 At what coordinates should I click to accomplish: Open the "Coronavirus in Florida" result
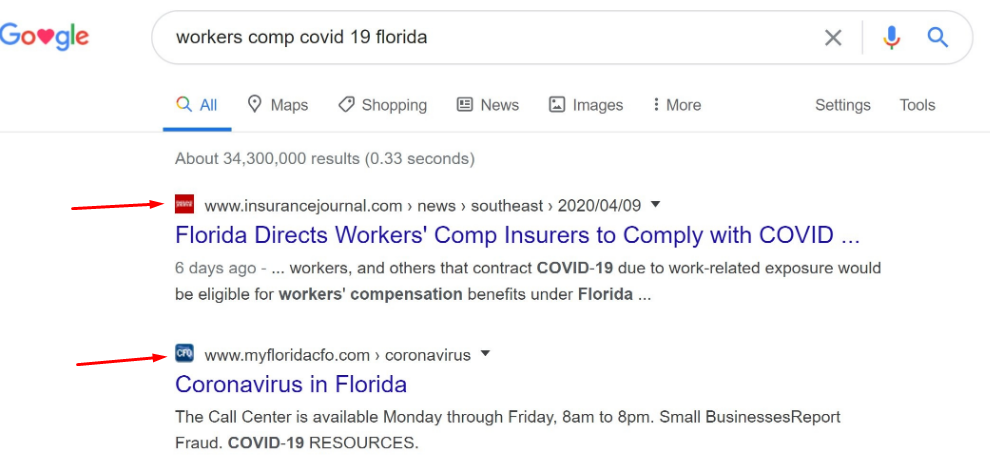click(x=291, y=384)
